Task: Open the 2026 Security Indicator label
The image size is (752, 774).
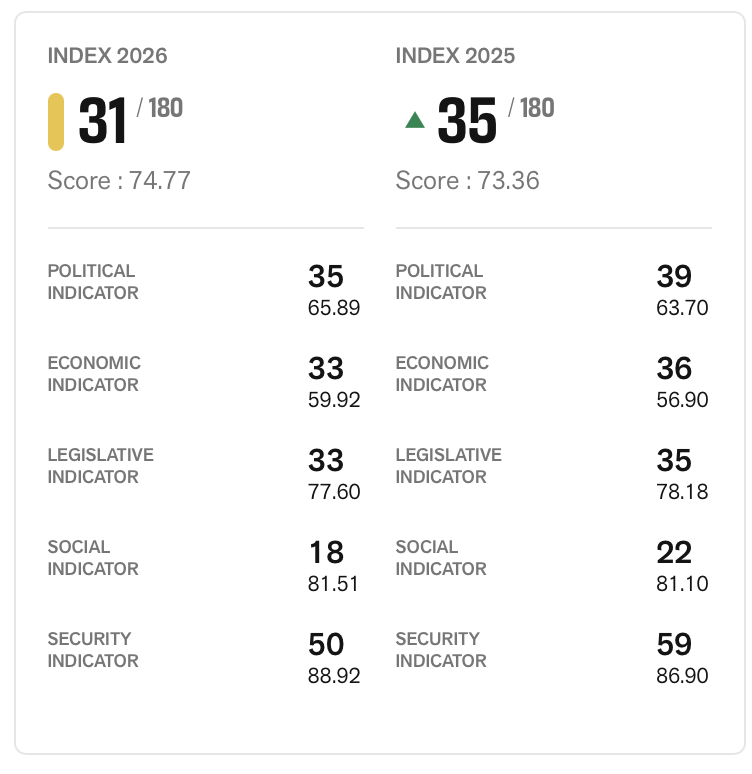Action: 93,650
